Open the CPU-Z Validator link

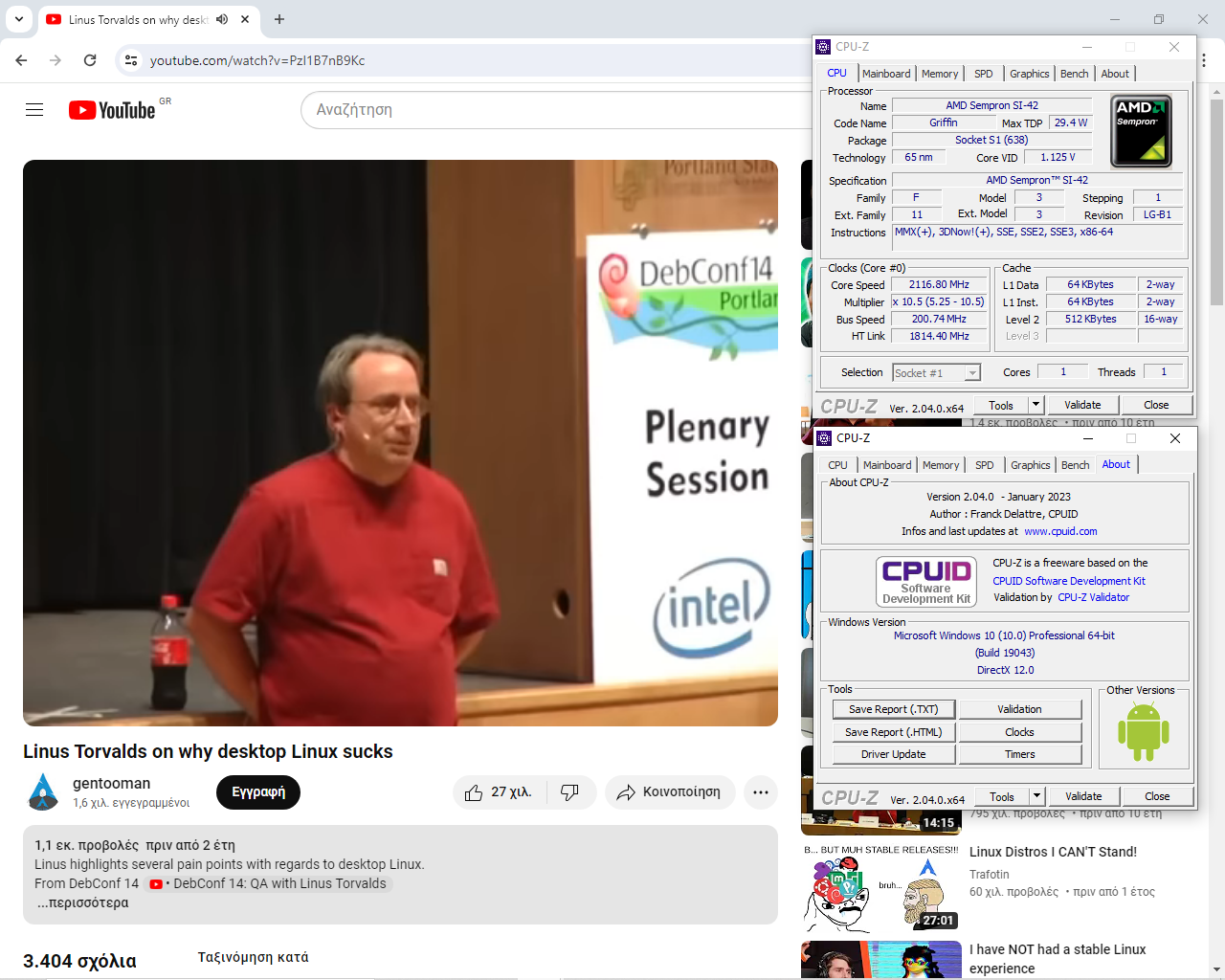click(x=1093, y=597)
